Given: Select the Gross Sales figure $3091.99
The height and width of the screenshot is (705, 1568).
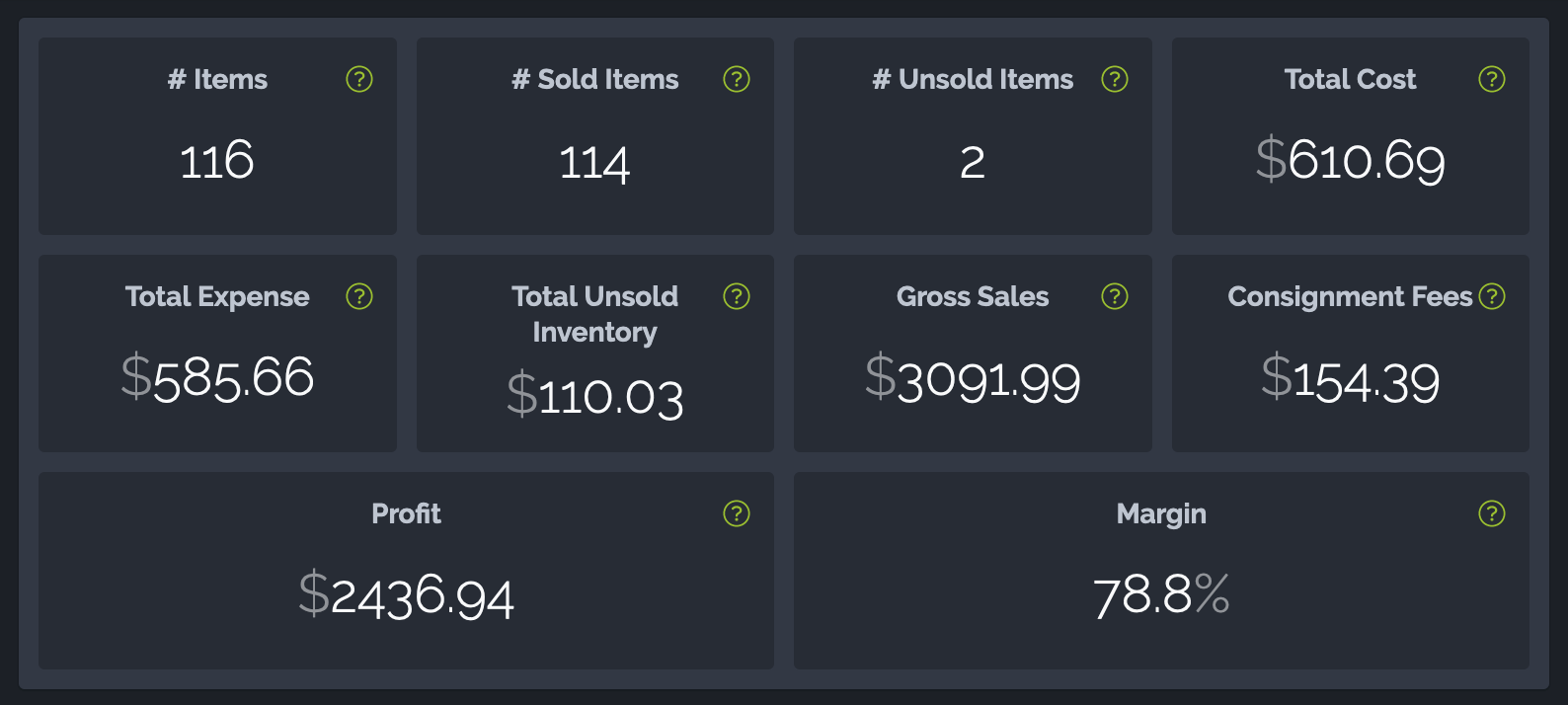Looking at the screenshot, I should click(x=973, y=379).
